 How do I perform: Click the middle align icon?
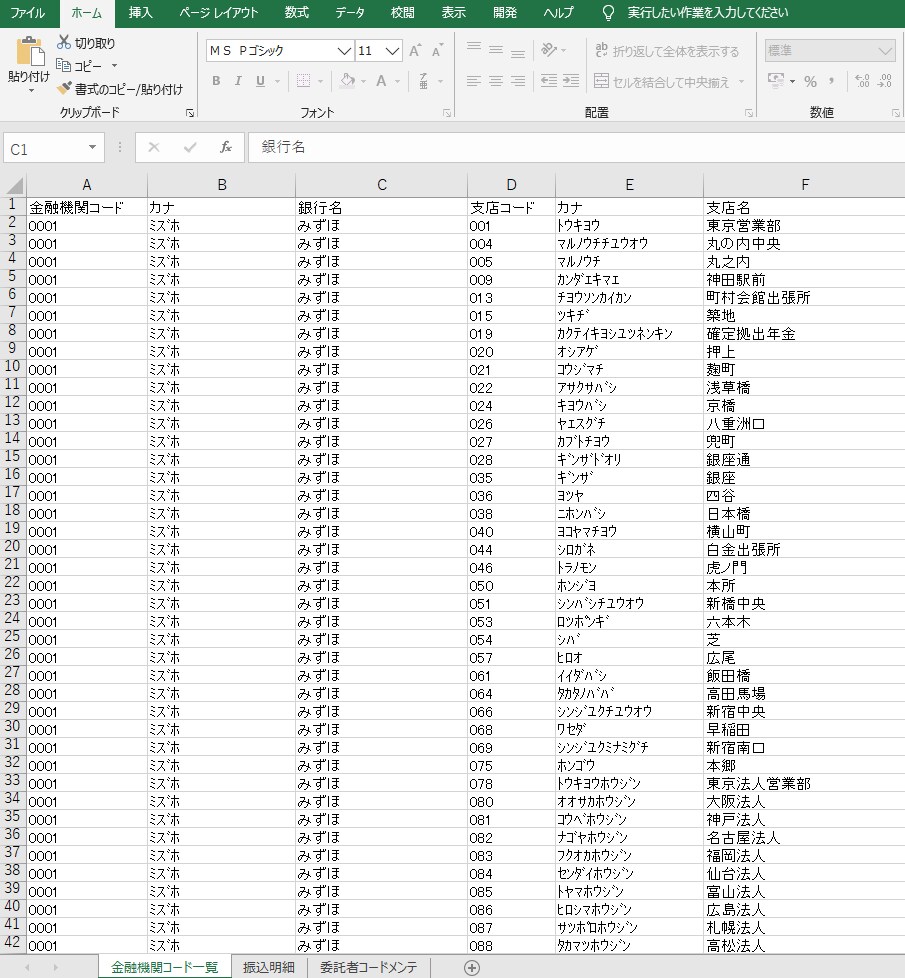(x=496, y=50)
